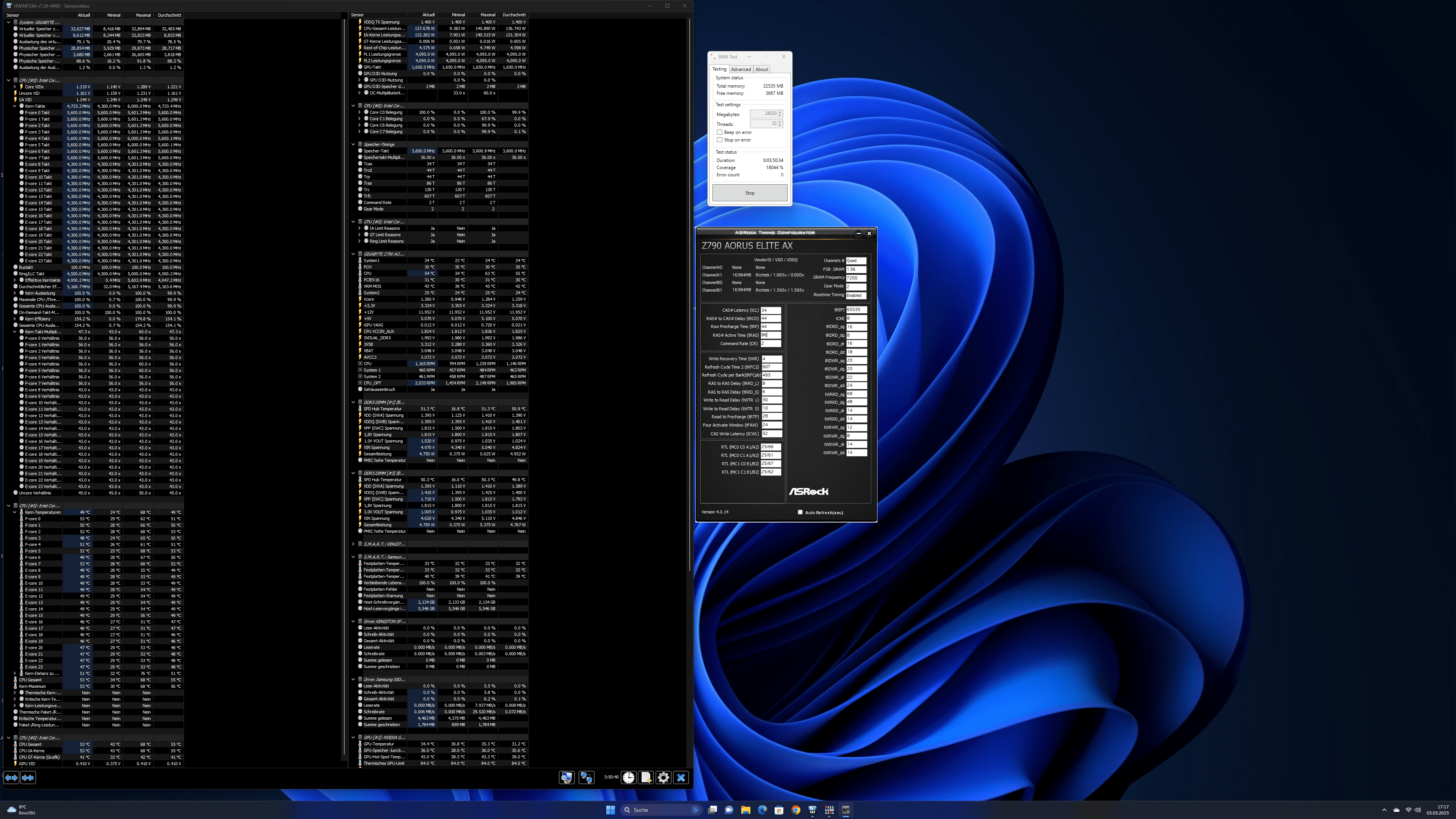1456x819 pixels.
Task: Collapse Kern-Temperaturen tree node
Action: [15, 512]
